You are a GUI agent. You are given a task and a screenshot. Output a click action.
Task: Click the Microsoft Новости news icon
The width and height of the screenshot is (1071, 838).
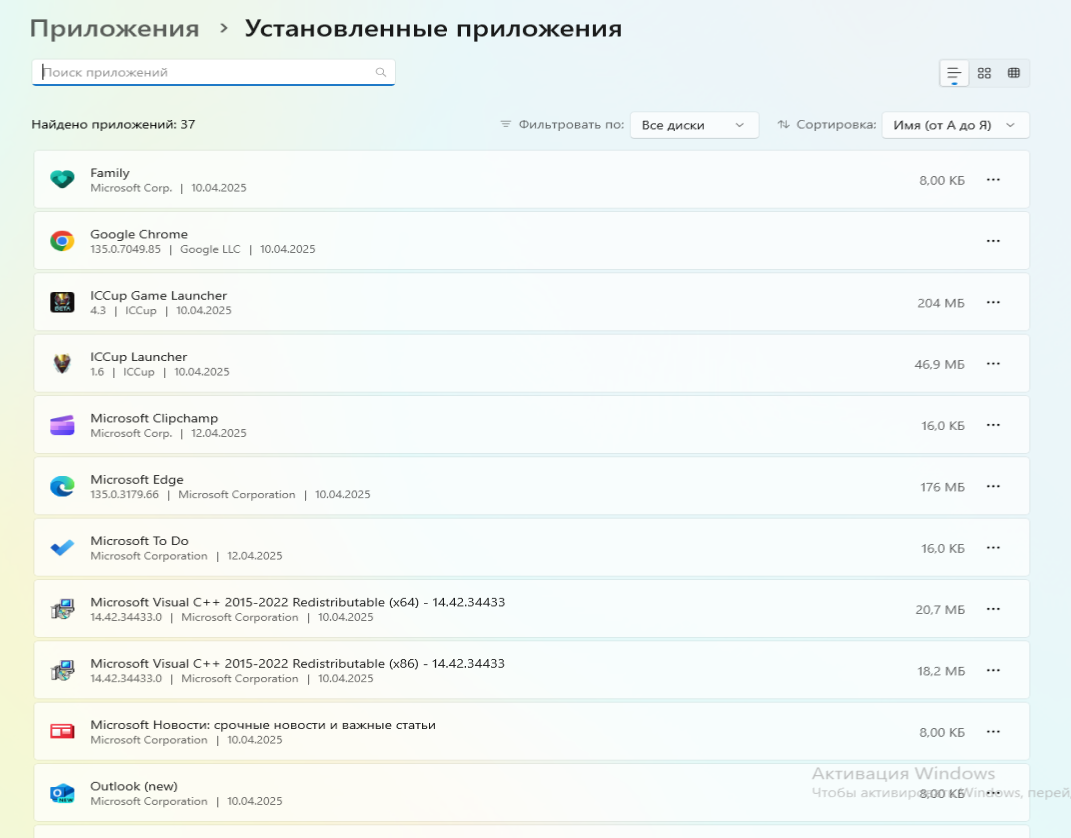coord(62,731)
